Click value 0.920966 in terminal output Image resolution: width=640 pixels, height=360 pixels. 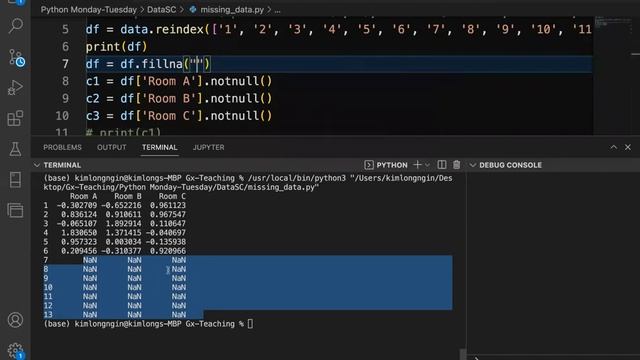168,251
